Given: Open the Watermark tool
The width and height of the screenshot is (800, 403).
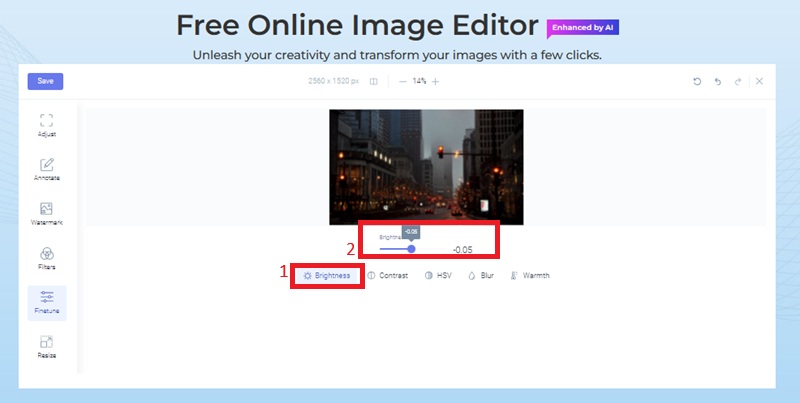Looking at the screenshot, I should click(x=47, y=213).
